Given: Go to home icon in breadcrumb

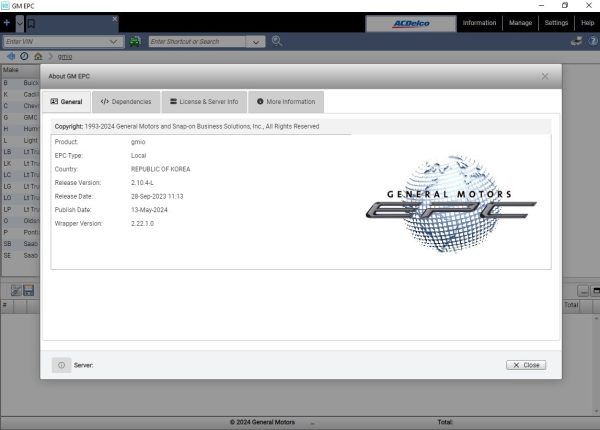Looking at the screenshot, I should (38, 57).
